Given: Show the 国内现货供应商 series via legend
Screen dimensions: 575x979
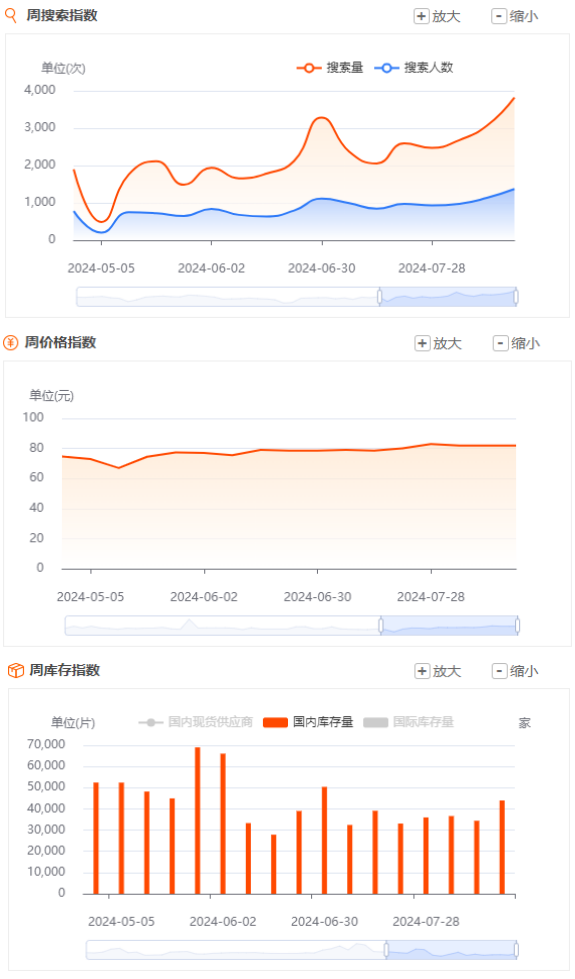Looking at the screenshot, I should coord(196,722).
